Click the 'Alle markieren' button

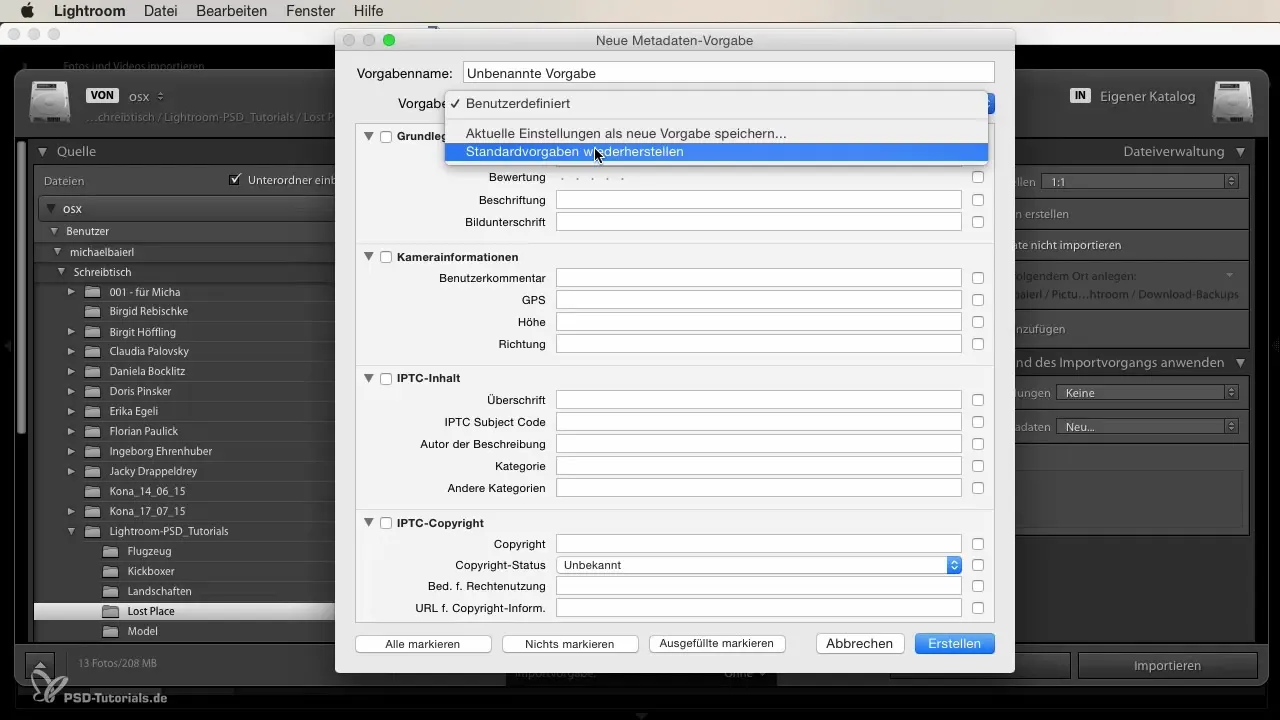(423, 644)
